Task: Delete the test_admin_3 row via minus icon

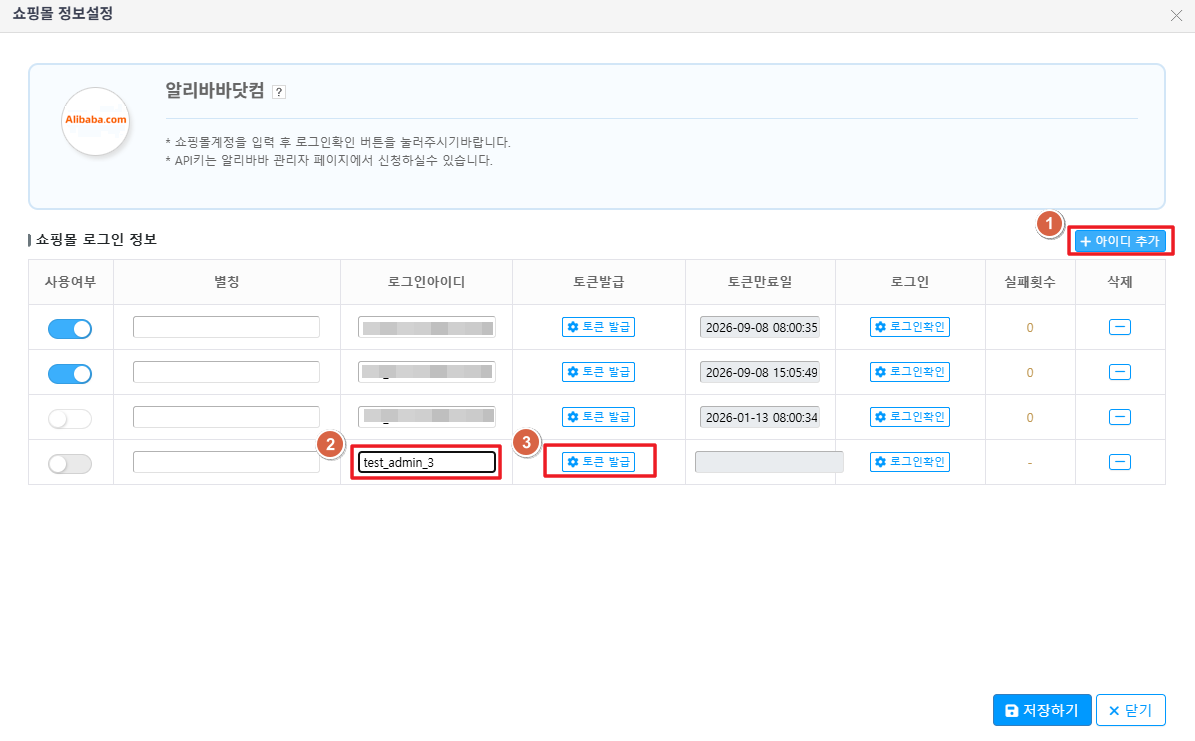Action: coord(1120,462)
